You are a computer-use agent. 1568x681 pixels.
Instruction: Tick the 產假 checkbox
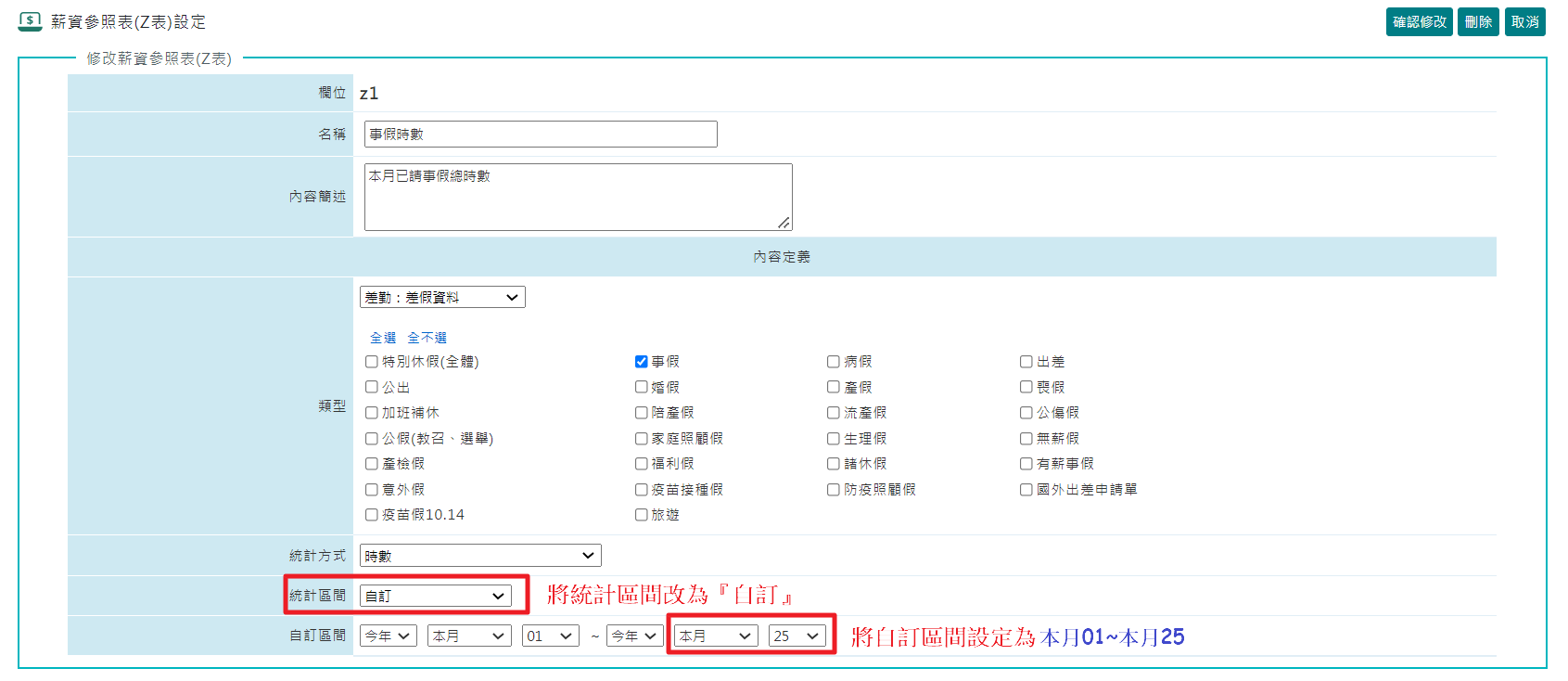click(x=834, y=387)
